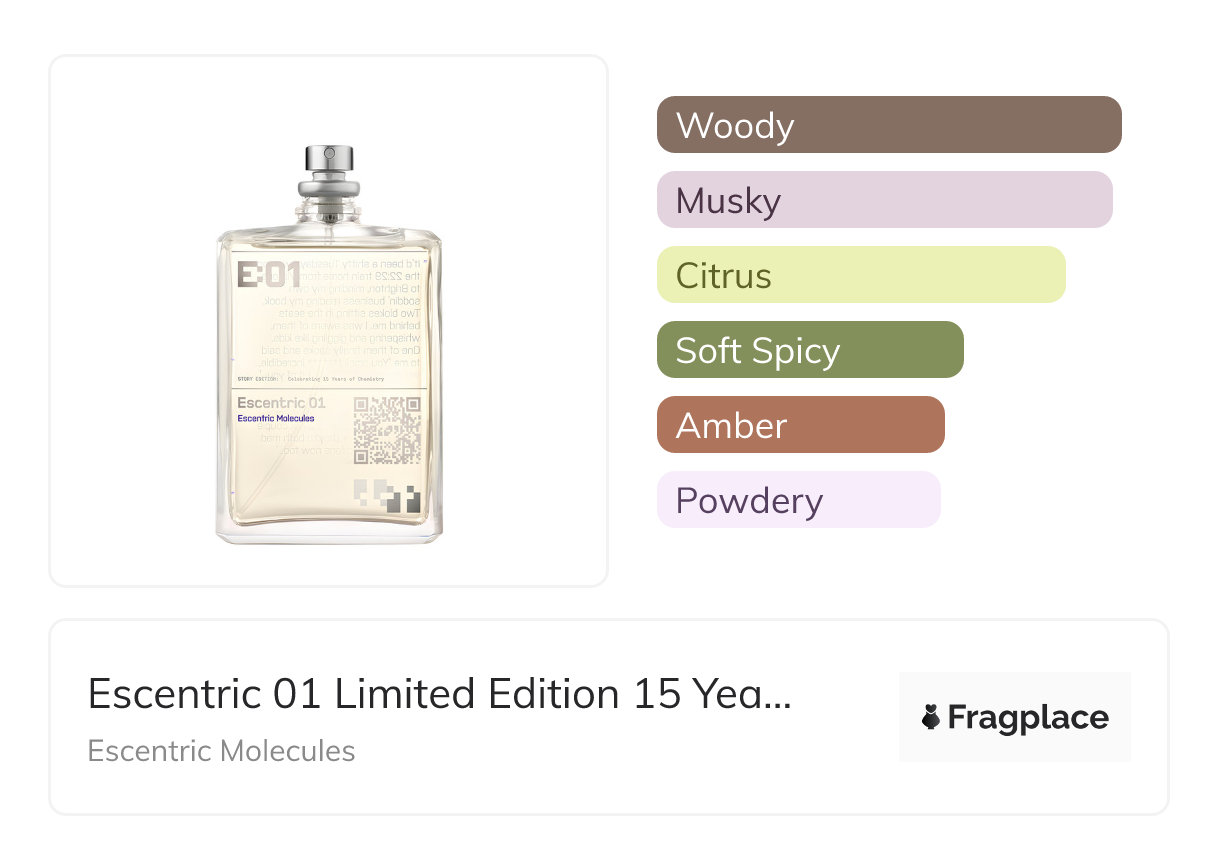
Task: Click the E01 logo on the bottle
Action: [x=267, y=274]
